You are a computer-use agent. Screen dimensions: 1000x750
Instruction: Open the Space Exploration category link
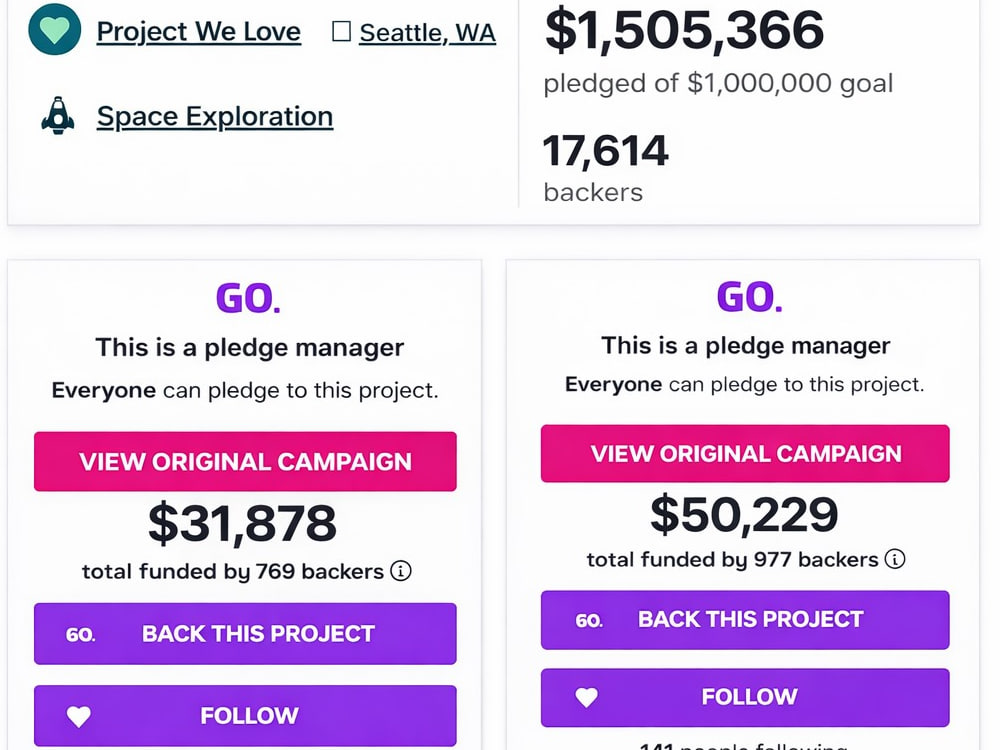pos(215,117)
